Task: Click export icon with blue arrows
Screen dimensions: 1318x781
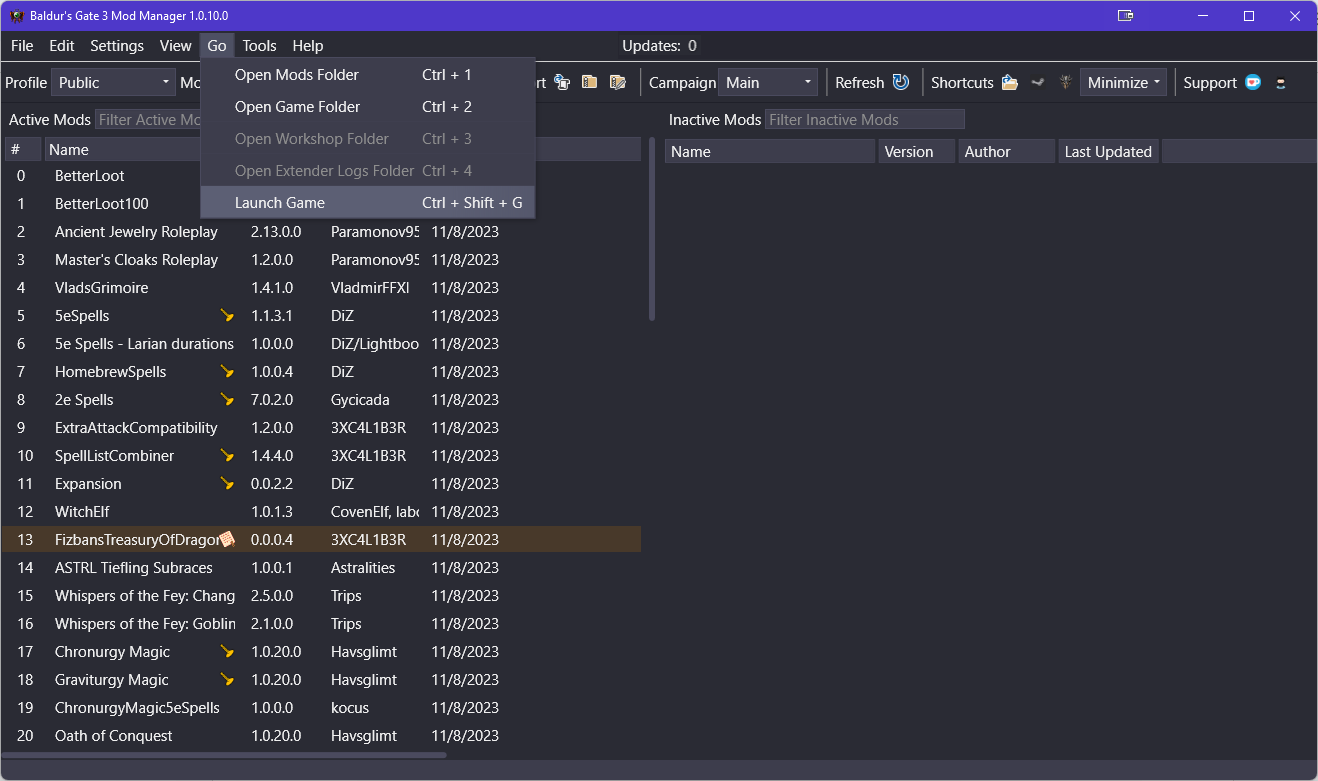Action: click(x=562, y=83)
